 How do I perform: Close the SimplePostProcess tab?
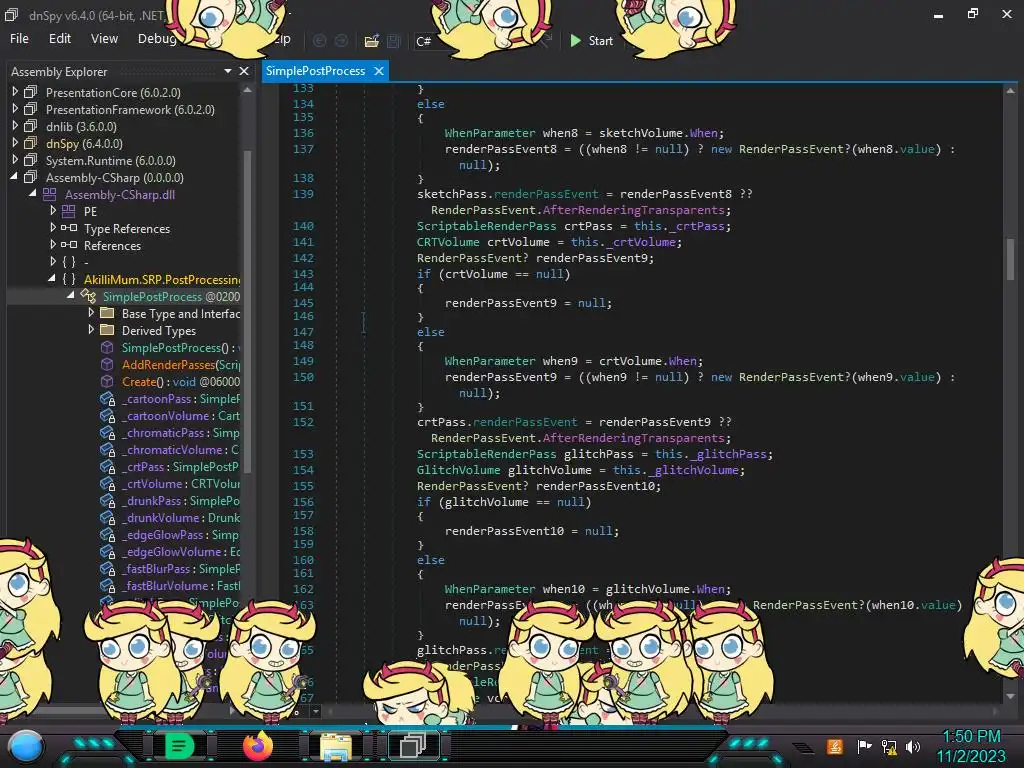click(379, 71)
